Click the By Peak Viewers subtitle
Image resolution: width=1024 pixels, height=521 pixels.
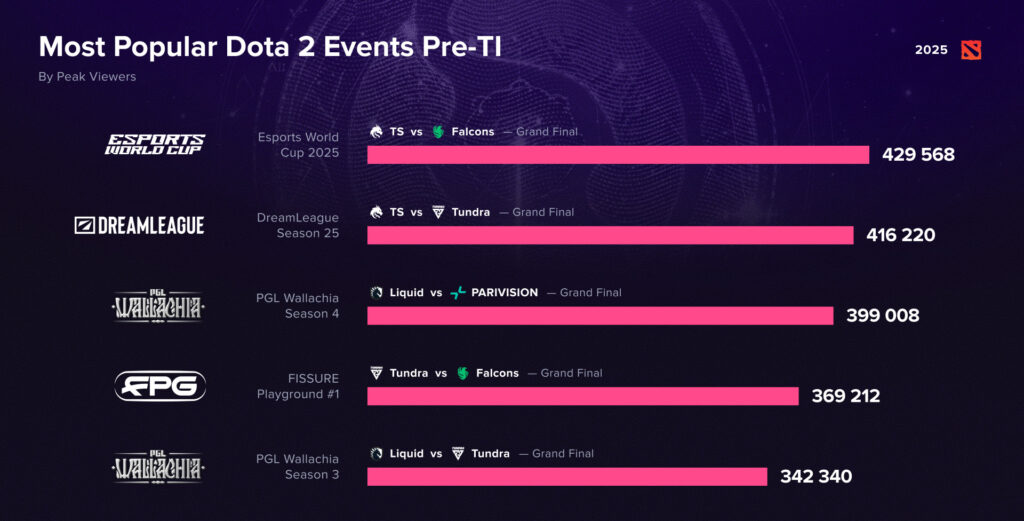pyautogui.click(x=87, y=77)
